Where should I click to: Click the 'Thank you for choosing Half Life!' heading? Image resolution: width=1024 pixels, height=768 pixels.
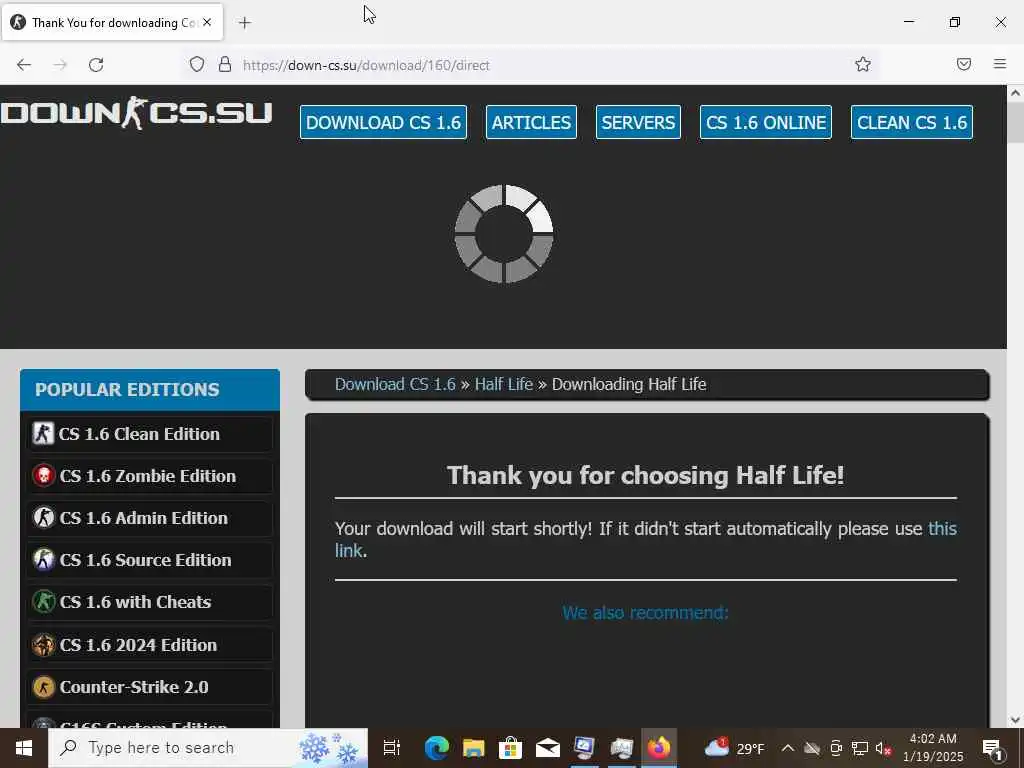[x=645, y=475]
